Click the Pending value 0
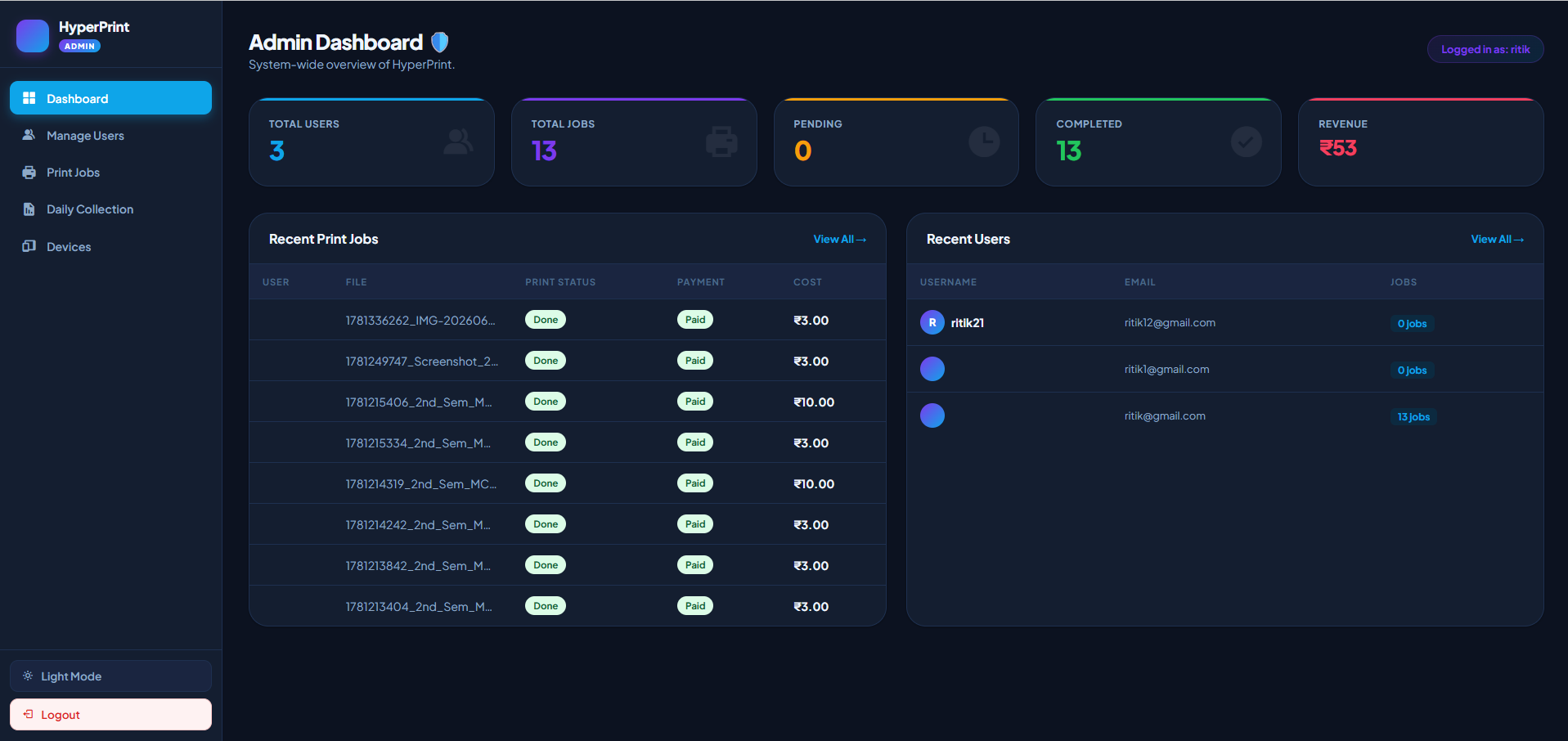 coord(802,150)
